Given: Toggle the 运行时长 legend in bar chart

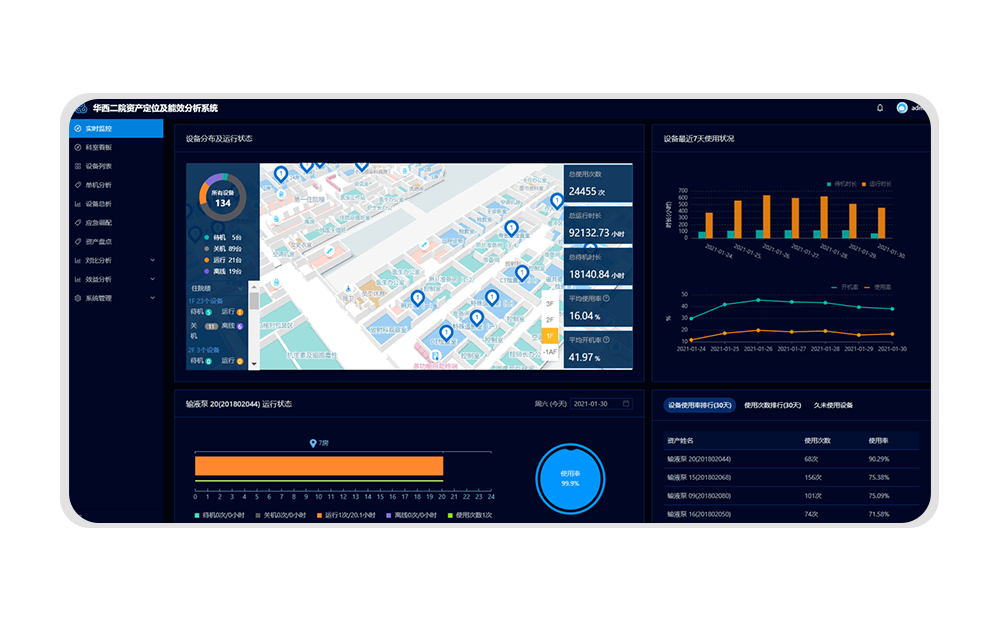Looking at the screenshot, I should coord(872,184).
